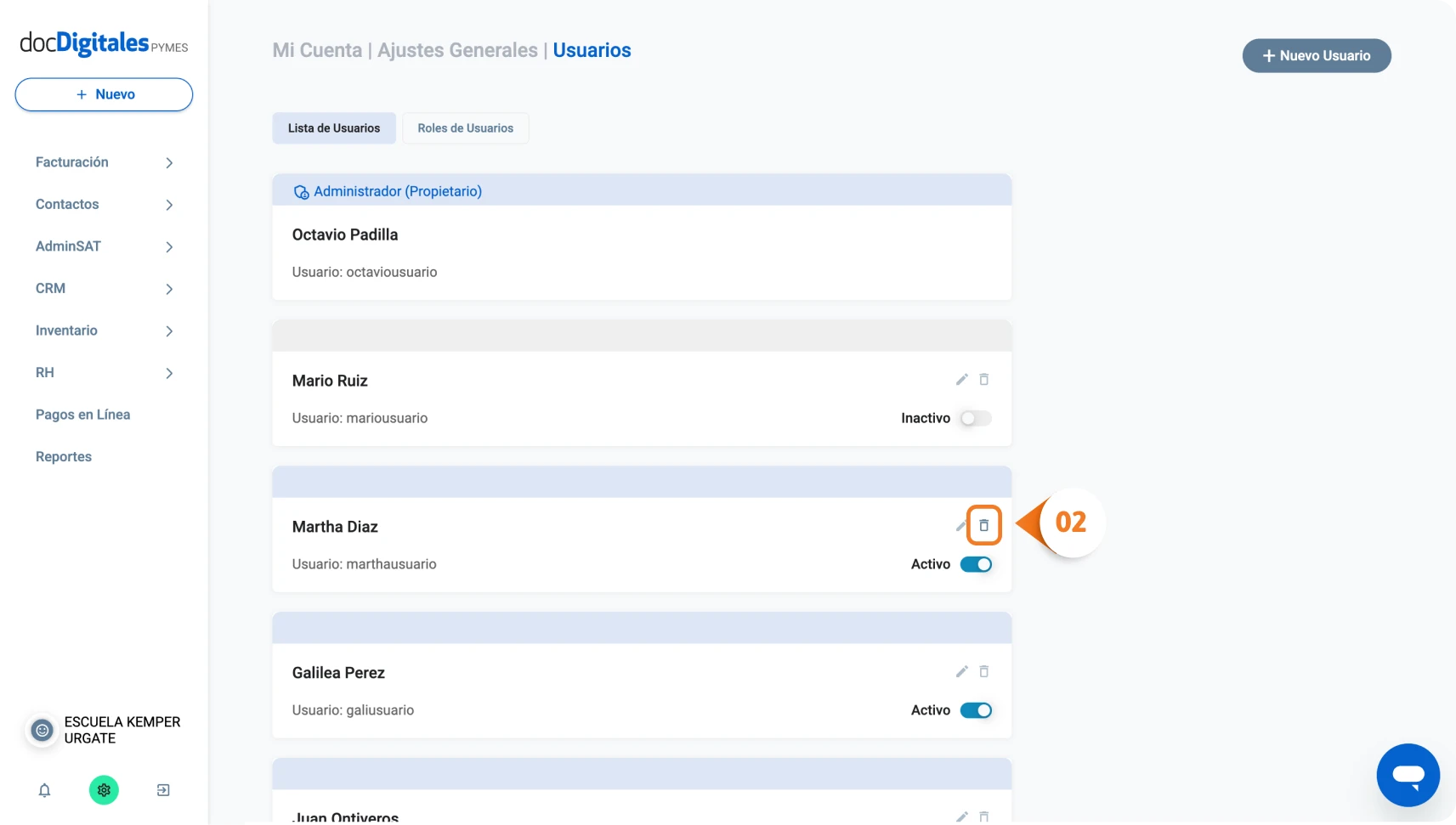1456x825 pixels.
Task: Click the Nuevo Usuario button
Action: 1317,56
